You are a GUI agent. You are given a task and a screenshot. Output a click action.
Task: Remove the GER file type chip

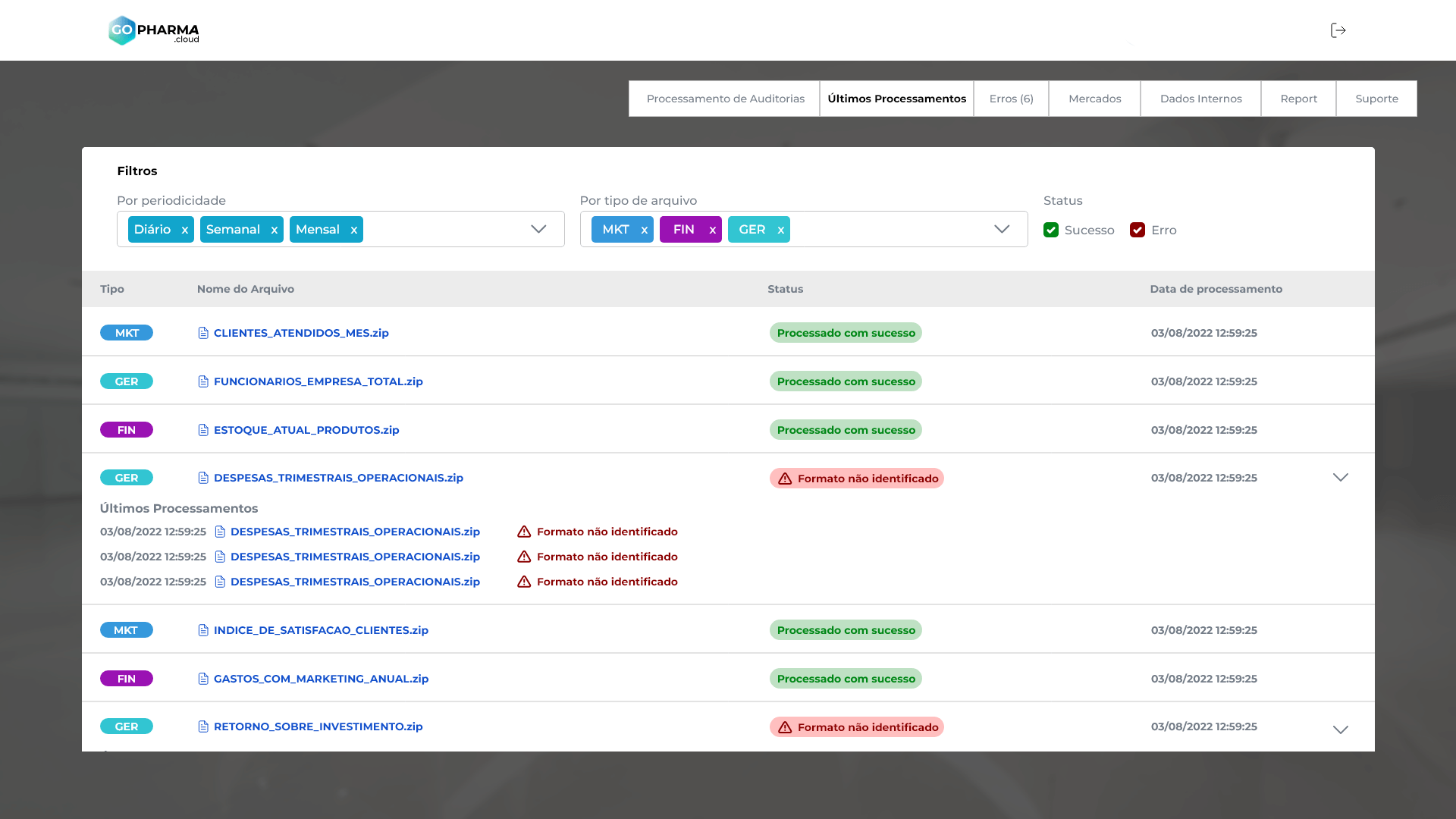[780, 230]
